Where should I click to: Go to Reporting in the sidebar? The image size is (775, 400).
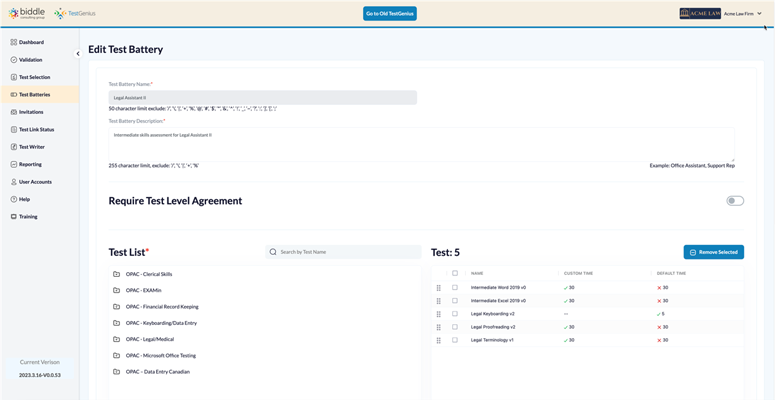pos(40,164)
